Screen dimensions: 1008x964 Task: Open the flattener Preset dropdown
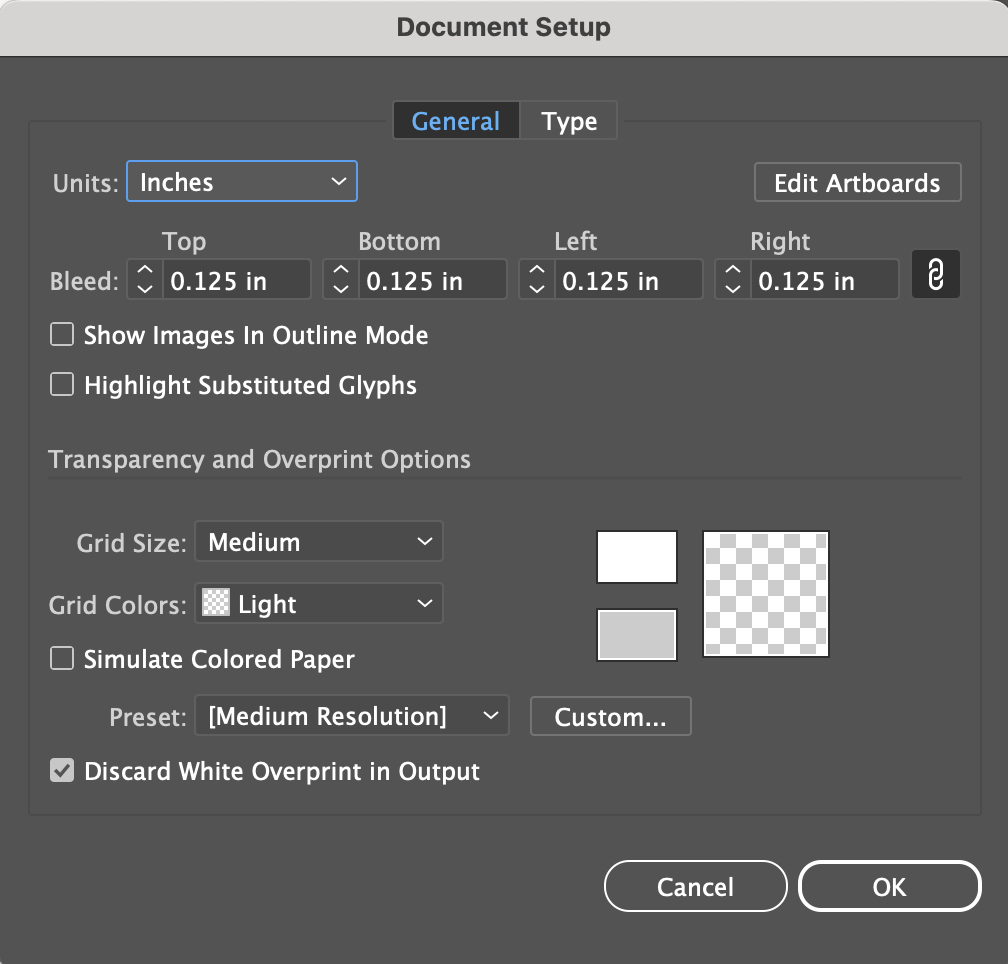(x=352, y=716)
